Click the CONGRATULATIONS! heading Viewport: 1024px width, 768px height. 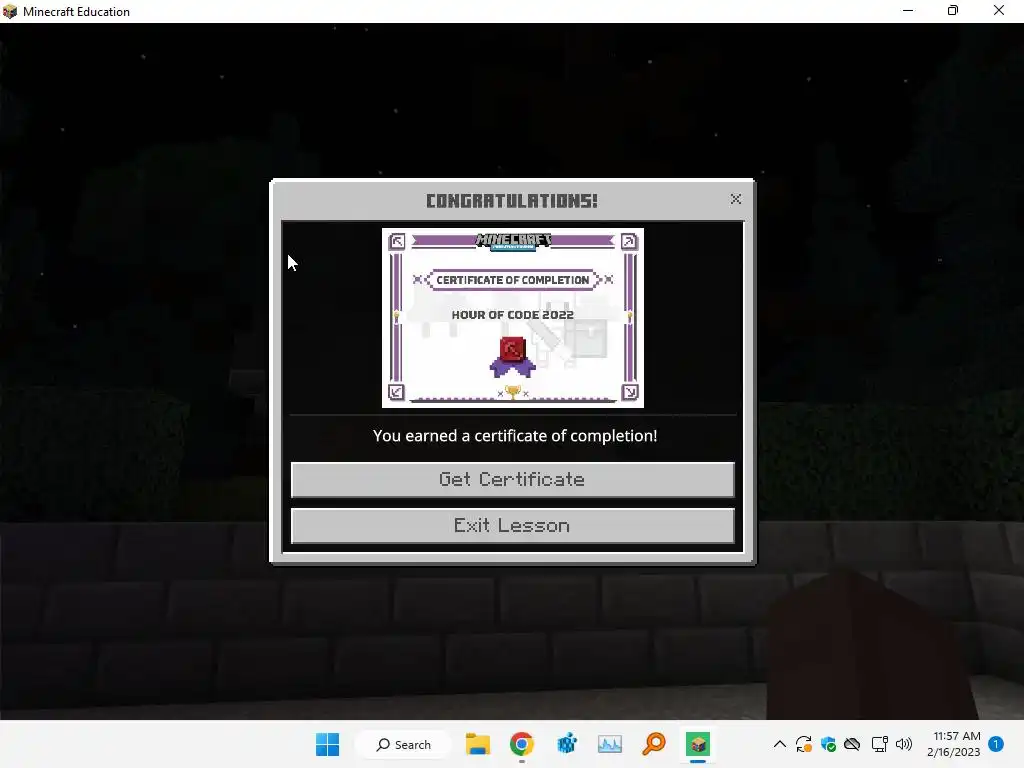coord(512,200)
